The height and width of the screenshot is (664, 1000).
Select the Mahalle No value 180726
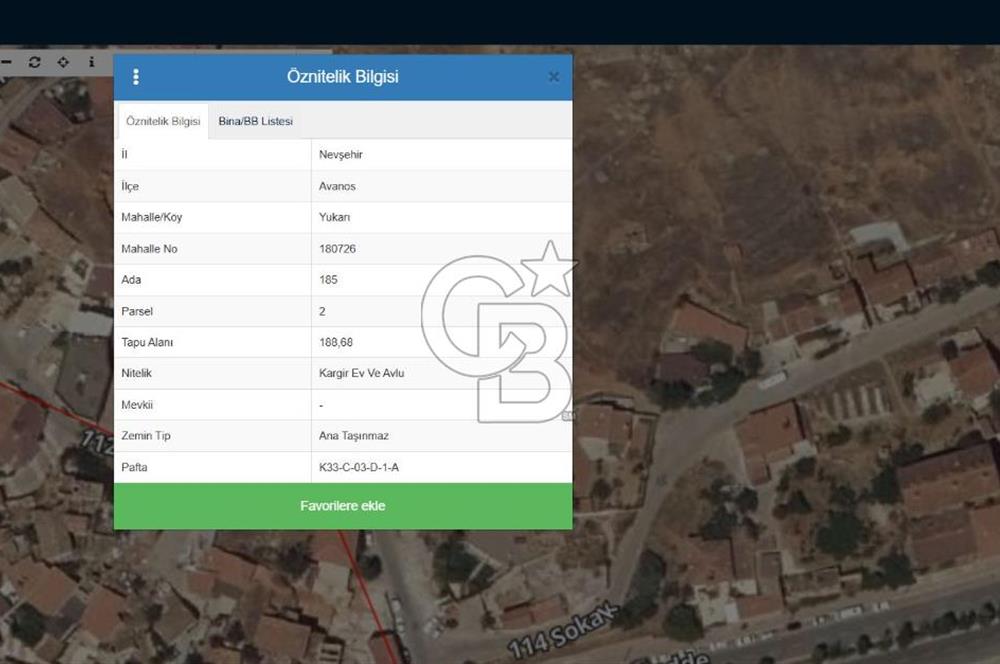[x=338, y=248]
